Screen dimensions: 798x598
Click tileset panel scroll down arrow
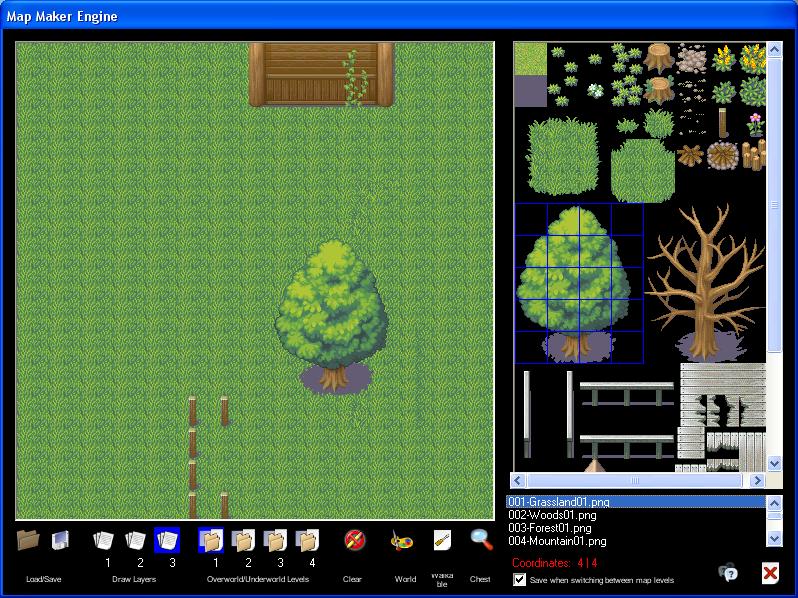point(774,463)
